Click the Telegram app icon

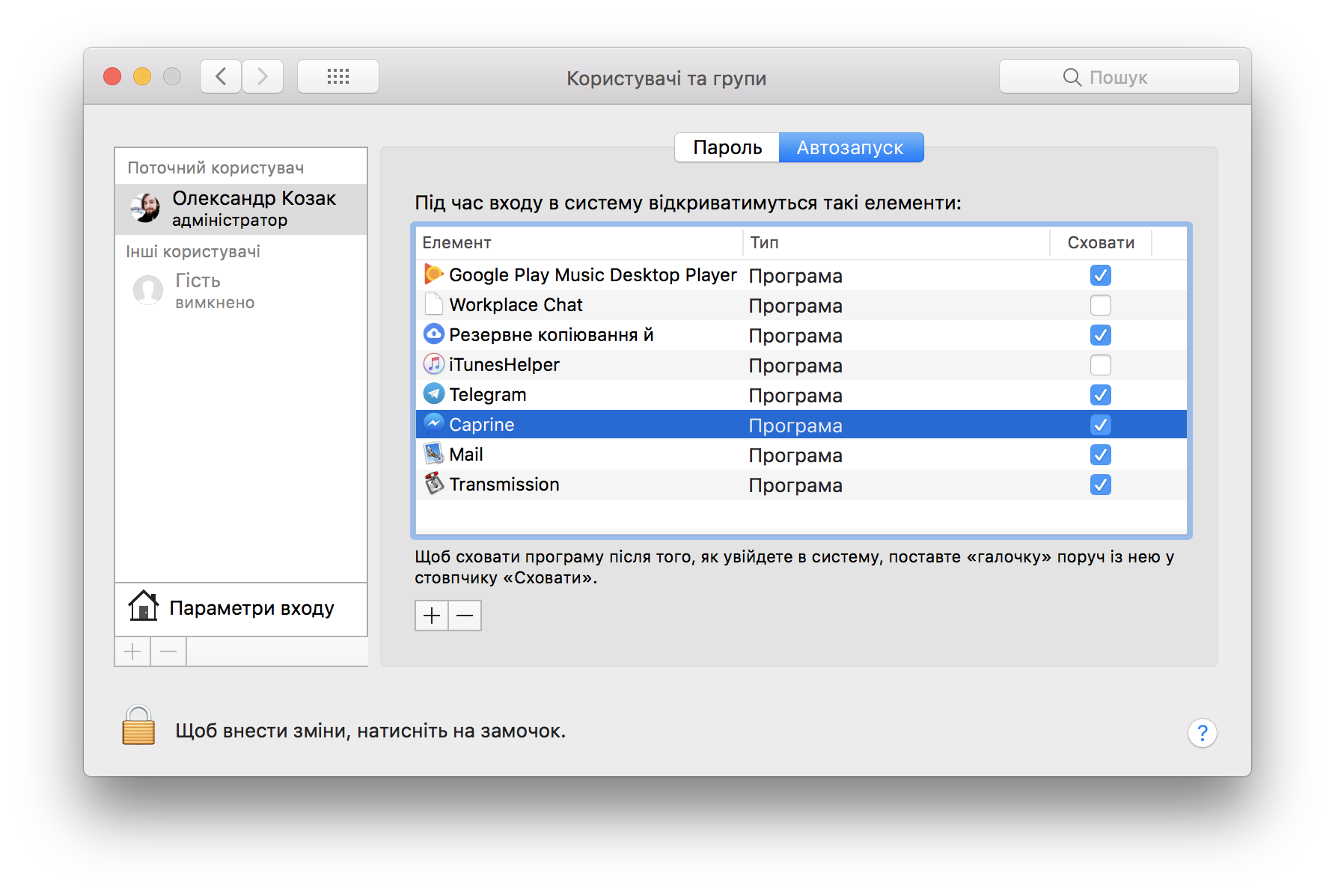[433, 394]
